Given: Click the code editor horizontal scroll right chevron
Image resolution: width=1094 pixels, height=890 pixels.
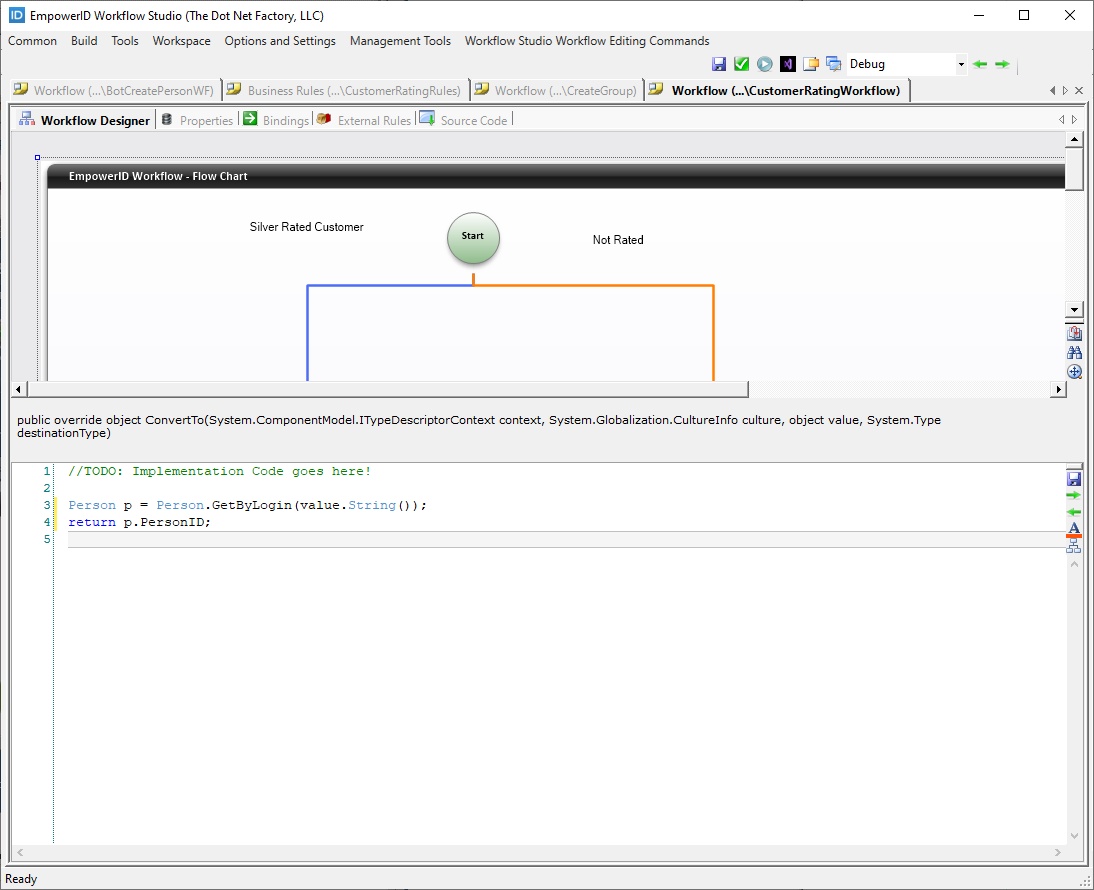Looking at the screenshot, I should click(1058, 852).
